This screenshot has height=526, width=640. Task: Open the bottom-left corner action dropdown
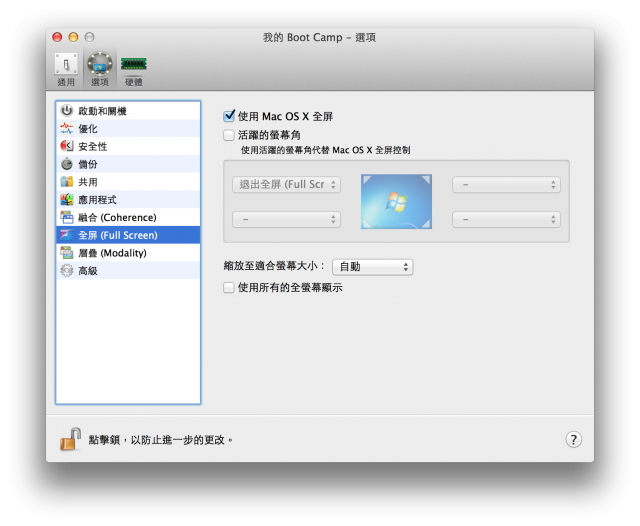coord(287,220)
